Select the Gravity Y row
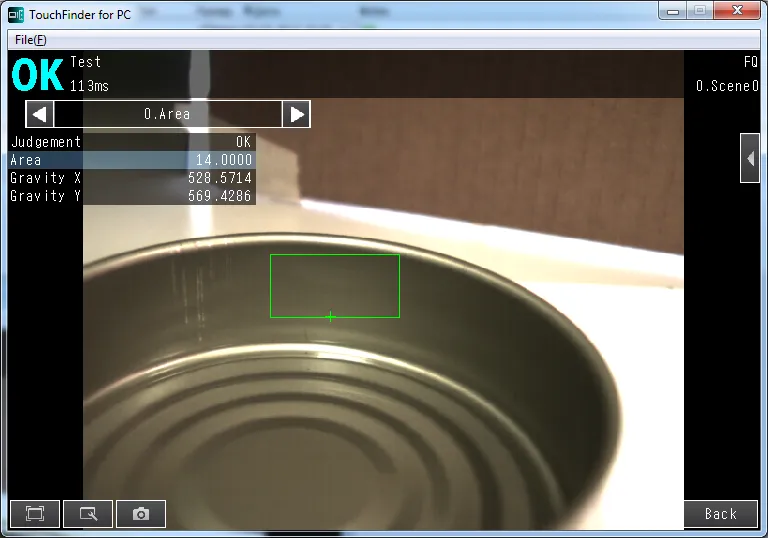This screenshot has width=768, height=538. 131,196
